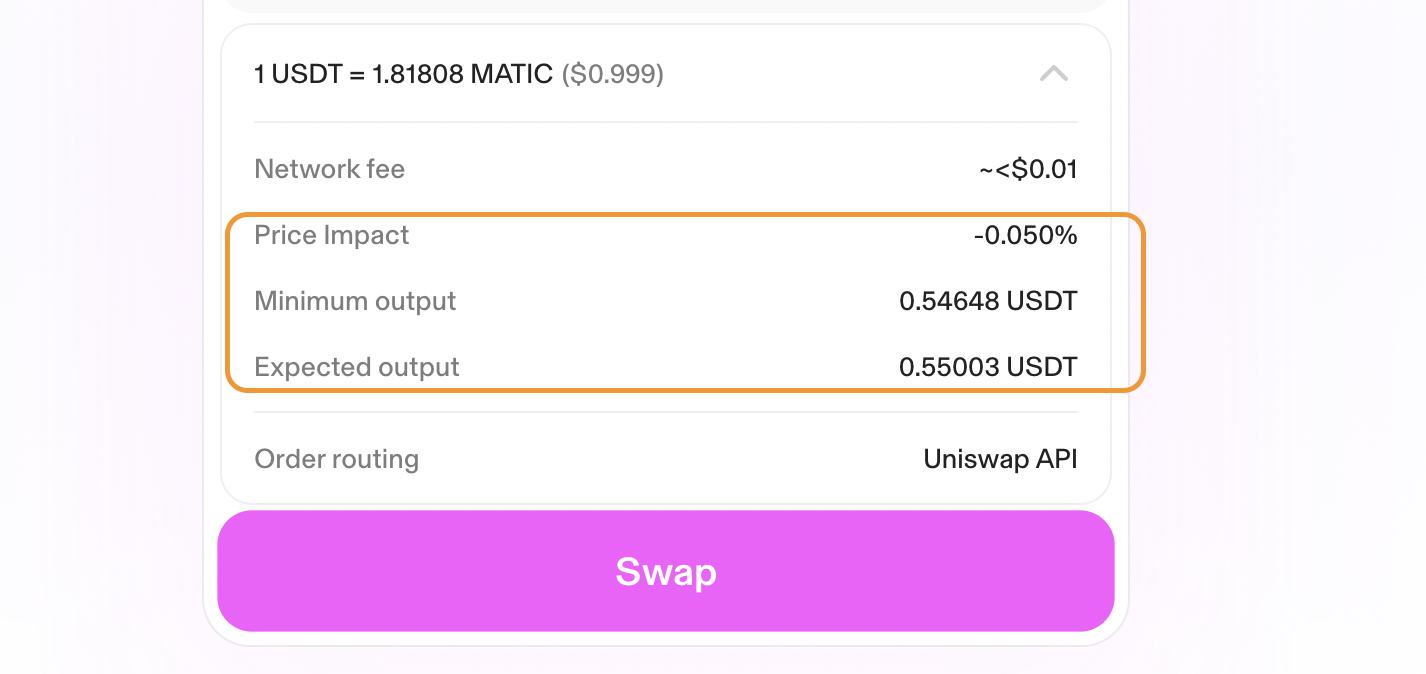Click the Expected output label
Viewport: 1426px width, 674px height.
pos(356,367)
